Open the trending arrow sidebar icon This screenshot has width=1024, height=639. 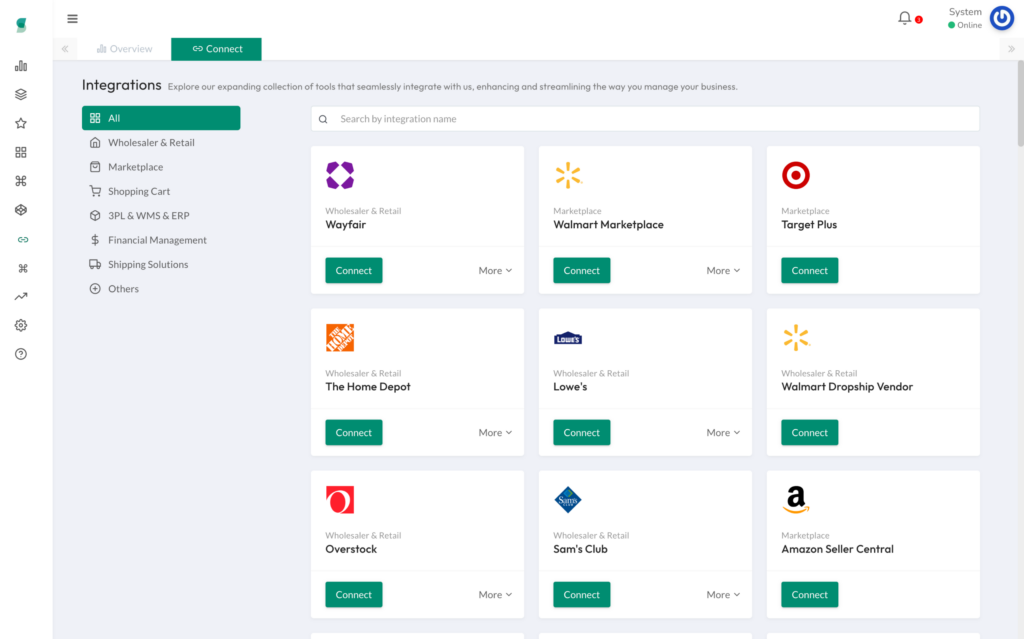pos(21,297)
